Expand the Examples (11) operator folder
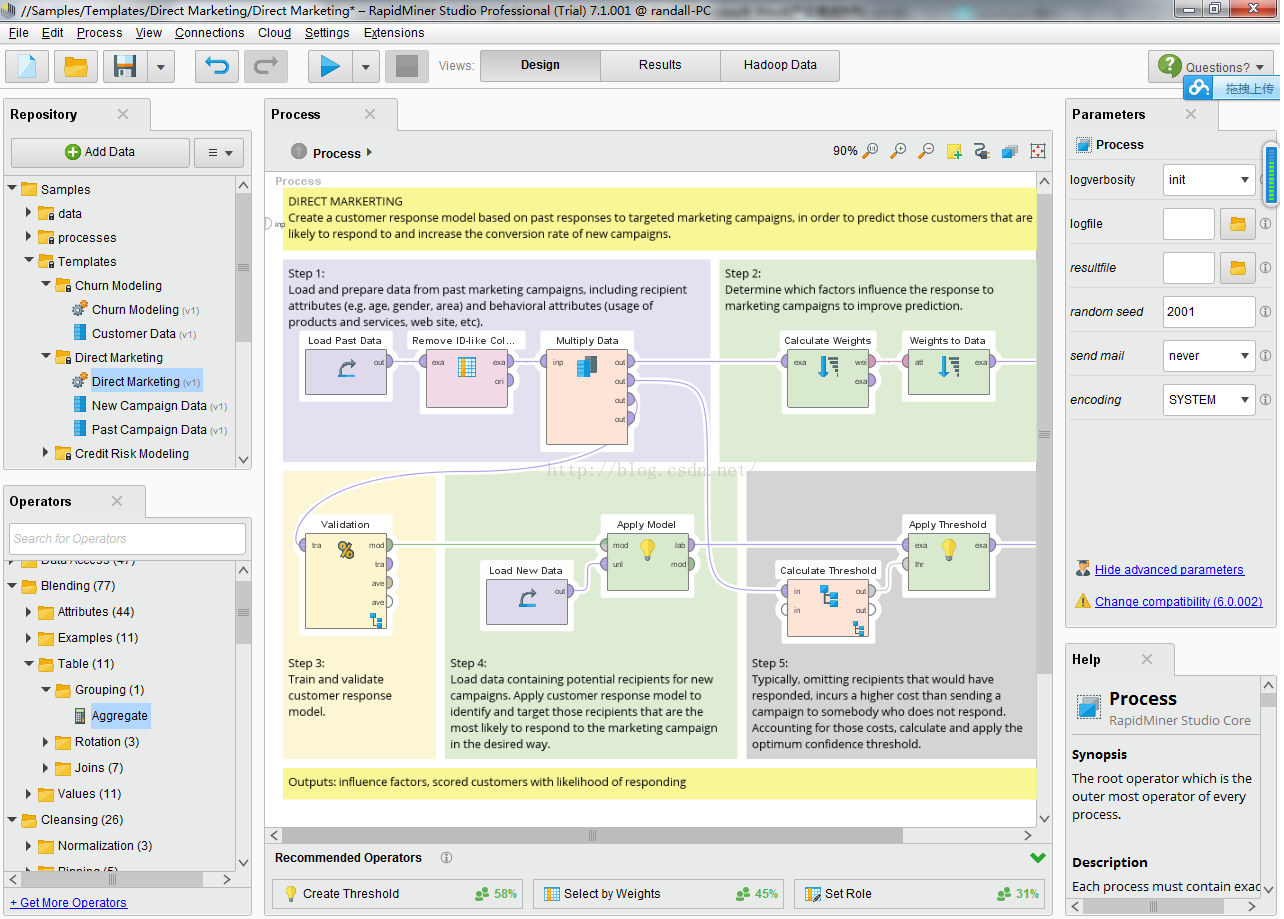 pos(29,637)
